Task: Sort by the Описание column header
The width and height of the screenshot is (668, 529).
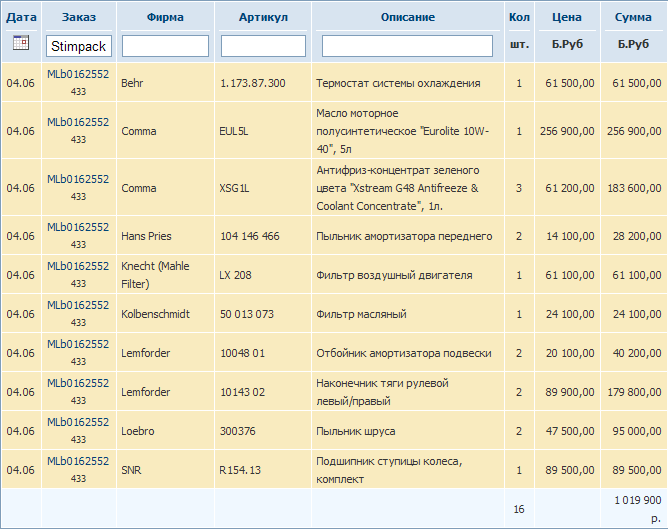Action: coord(408,17)
